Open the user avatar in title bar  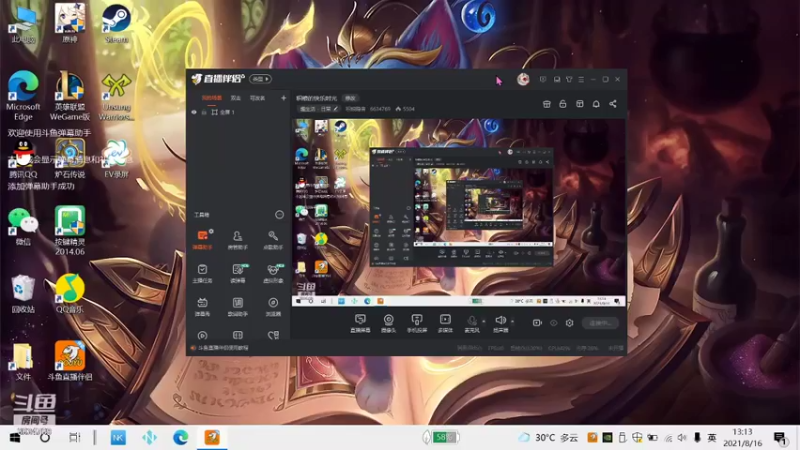click(523, 79)
